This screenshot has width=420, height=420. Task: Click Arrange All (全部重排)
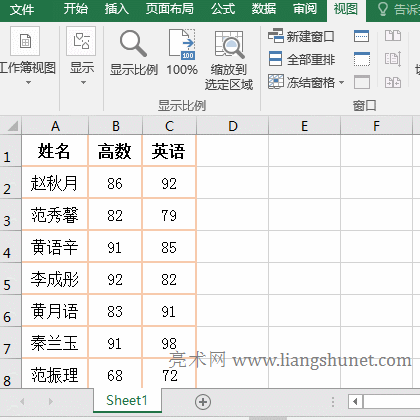point(301,59)
